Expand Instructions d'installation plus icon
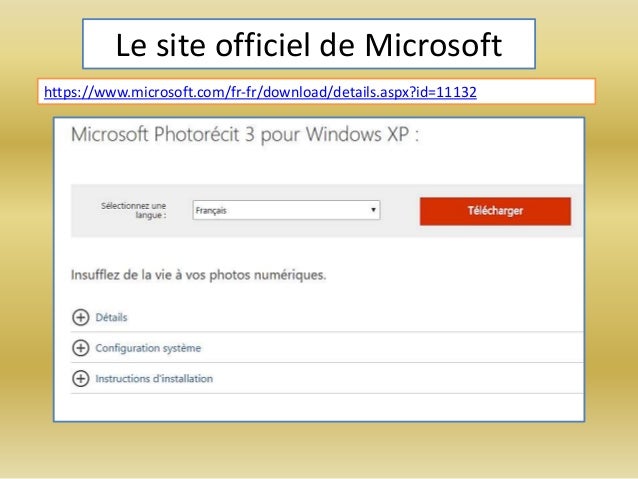 [x=81, y=378]
